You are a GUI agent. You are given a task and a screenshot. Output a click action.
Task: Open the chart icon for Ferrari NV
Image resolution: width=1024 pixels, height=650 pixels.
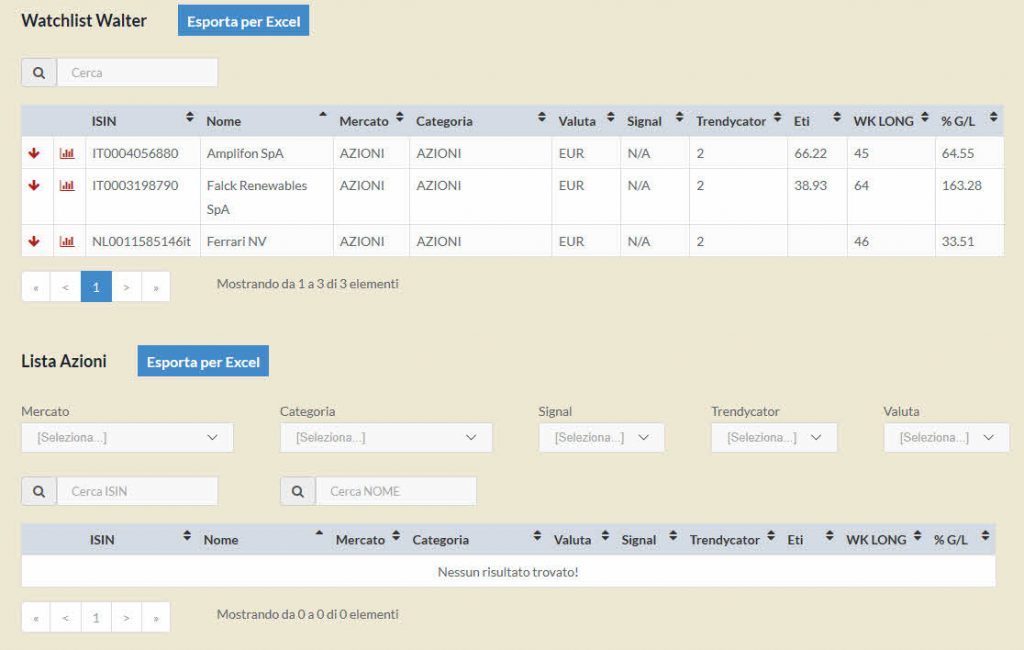tap(67, 242)
